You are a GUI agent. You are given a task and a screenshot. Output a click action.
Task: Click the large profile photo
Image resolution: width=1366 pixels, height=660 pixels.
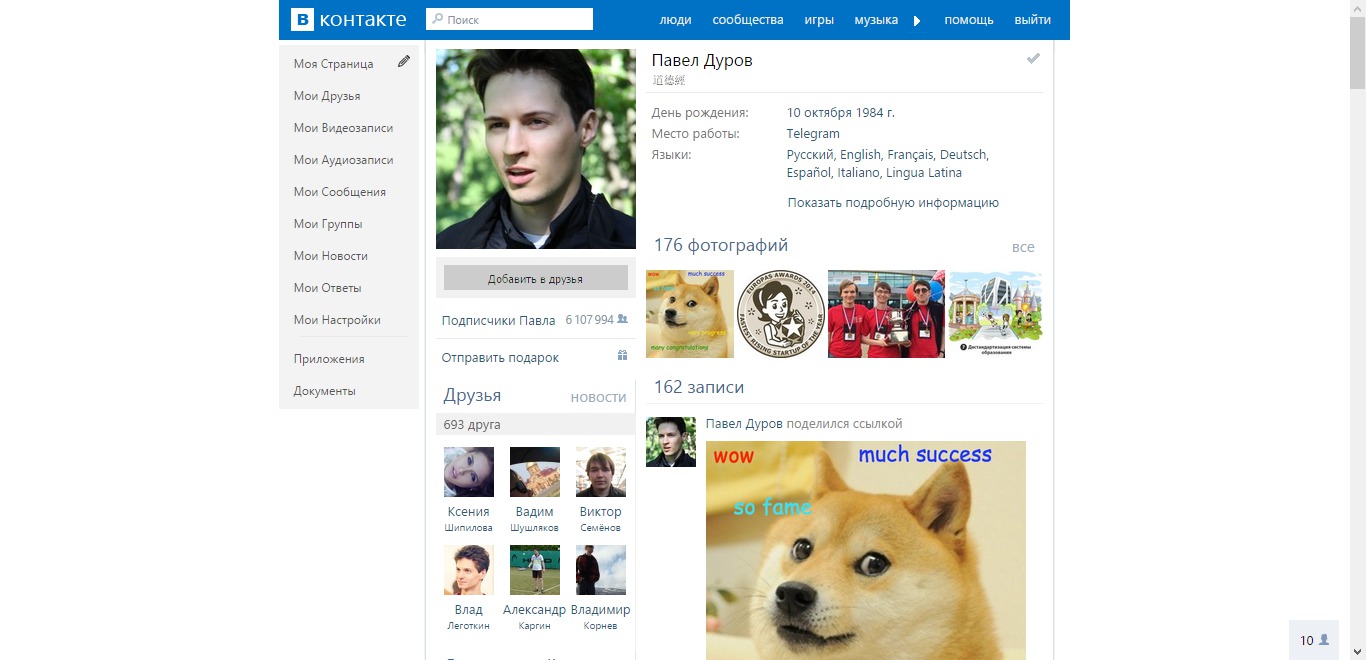point(536,149)
